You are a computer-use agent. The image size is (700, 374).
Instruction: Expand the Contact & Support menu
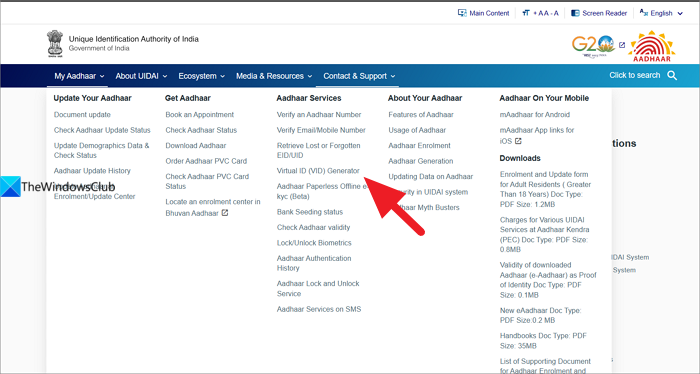(x=359, y=76)
